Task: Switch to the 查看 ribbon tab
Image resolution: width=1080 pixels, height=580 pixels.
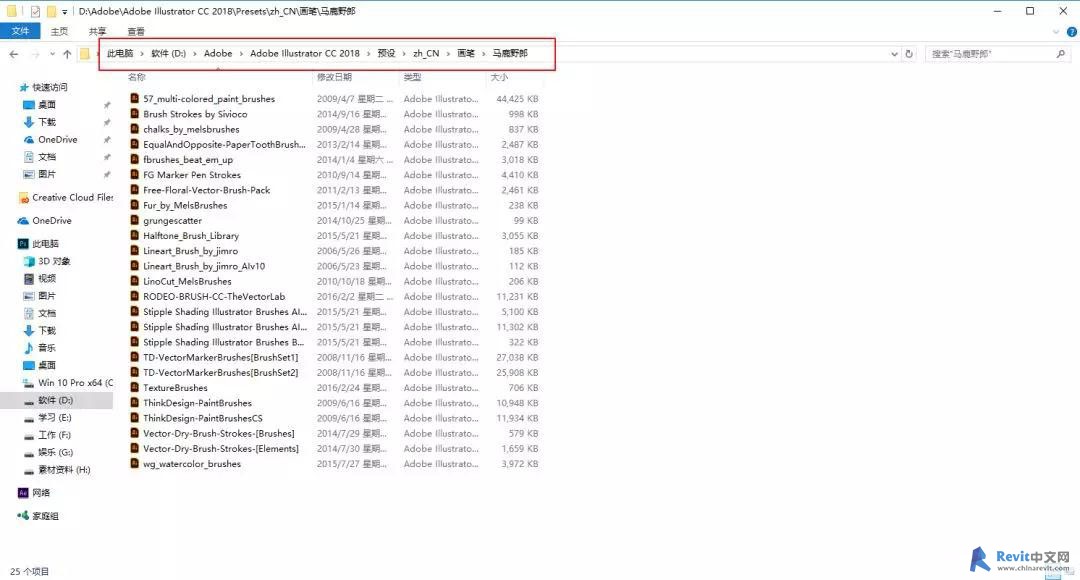Action: tap(136, 32)
